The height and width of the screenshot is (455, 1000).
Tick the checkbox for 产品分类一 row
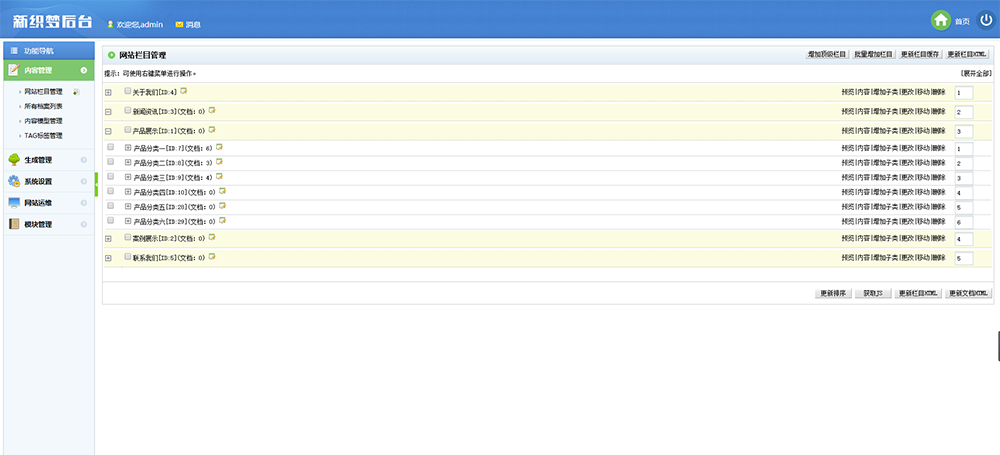pyautogui.click(x=110, y=148)
